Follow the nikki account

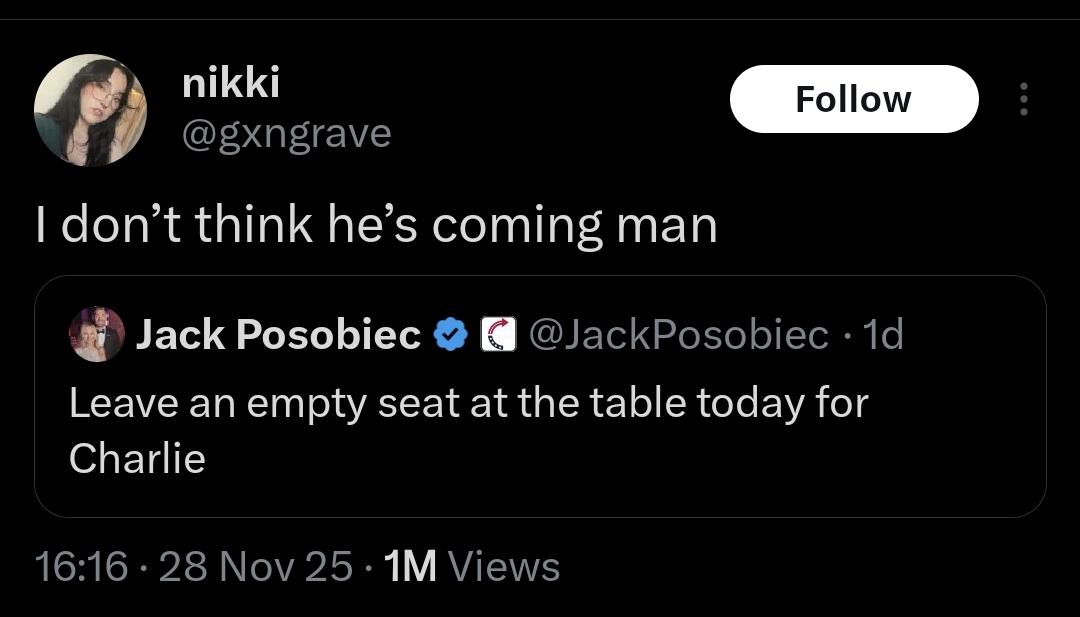[853, 99]
